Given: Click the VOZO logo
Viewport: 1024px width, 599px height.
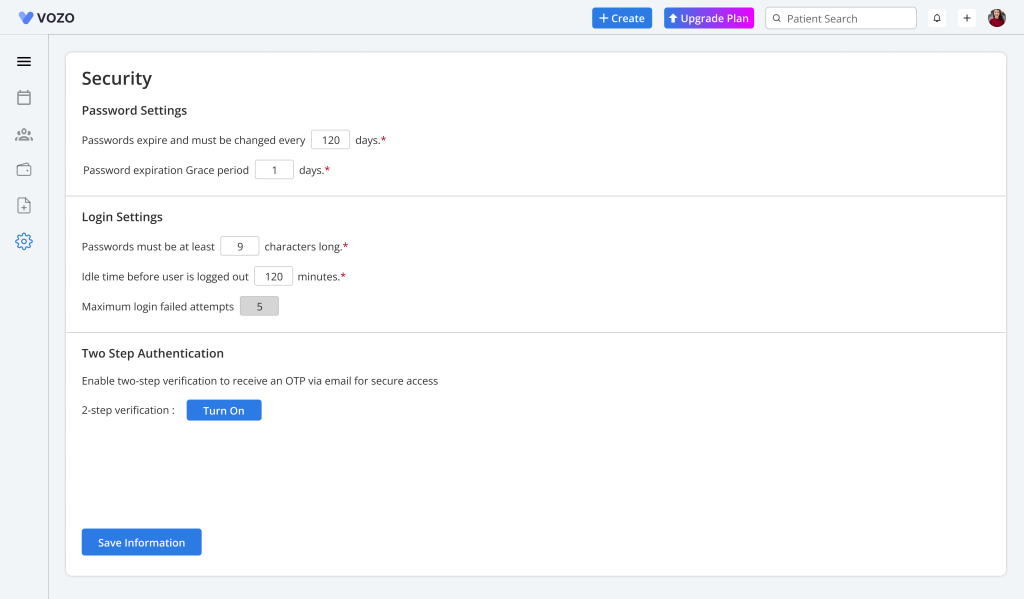Looking at the screenshot, I should pos(46,18).
